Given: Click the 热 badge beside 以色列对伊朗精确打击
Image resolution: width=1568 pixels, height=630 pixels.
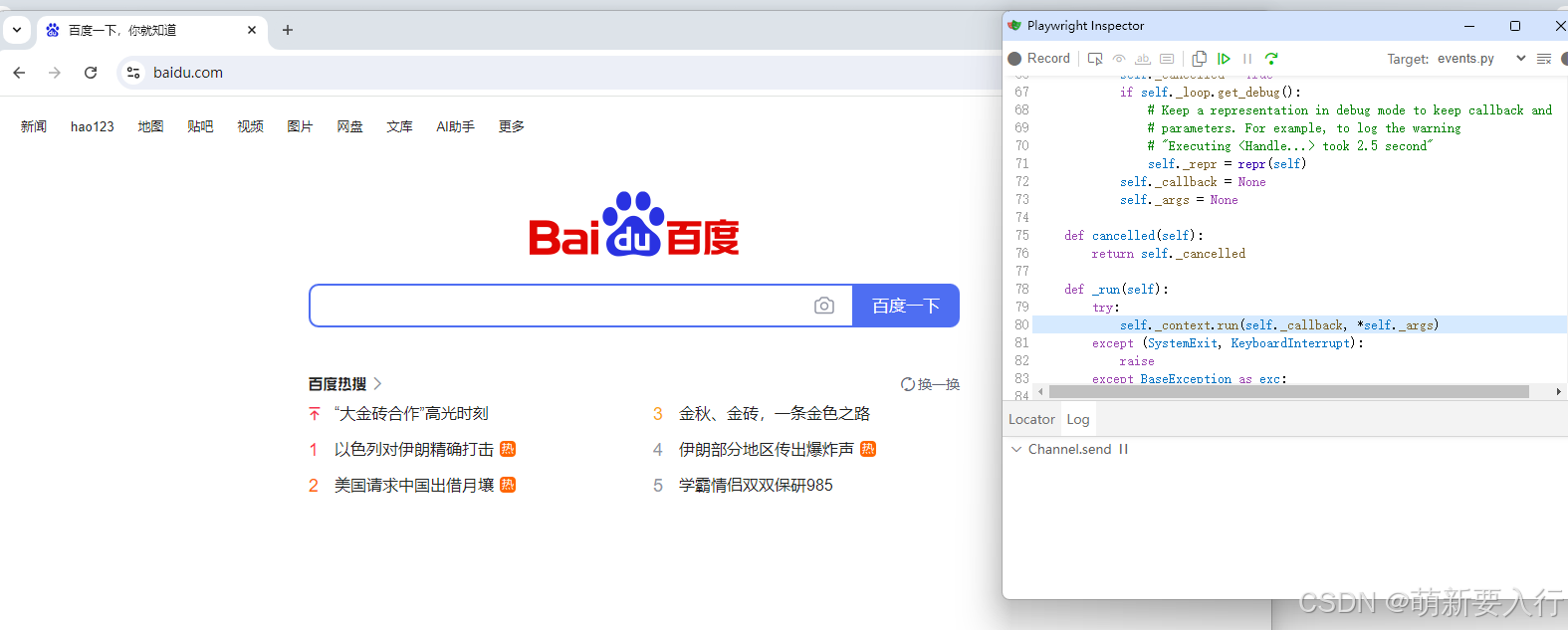Looking at the screenshot, I should 508,449.
